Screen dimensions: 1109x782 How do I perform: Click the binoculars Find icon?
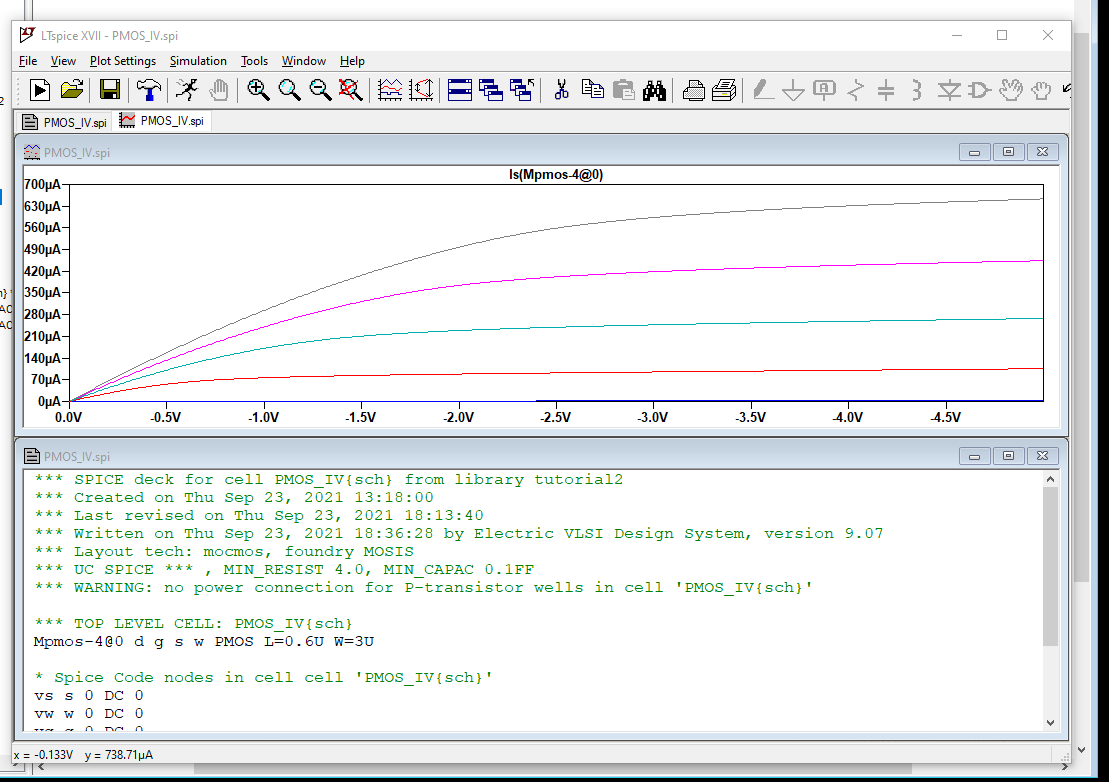(654, 90)
